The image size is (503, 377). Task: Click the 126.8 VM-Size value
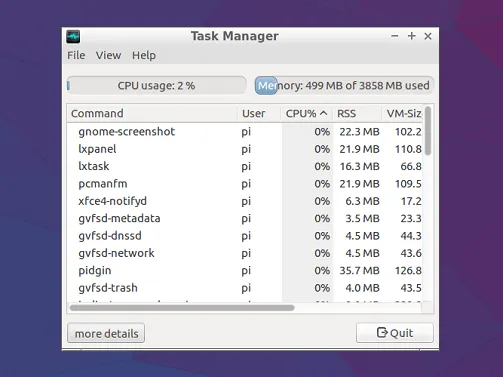[x=408, y=271]
